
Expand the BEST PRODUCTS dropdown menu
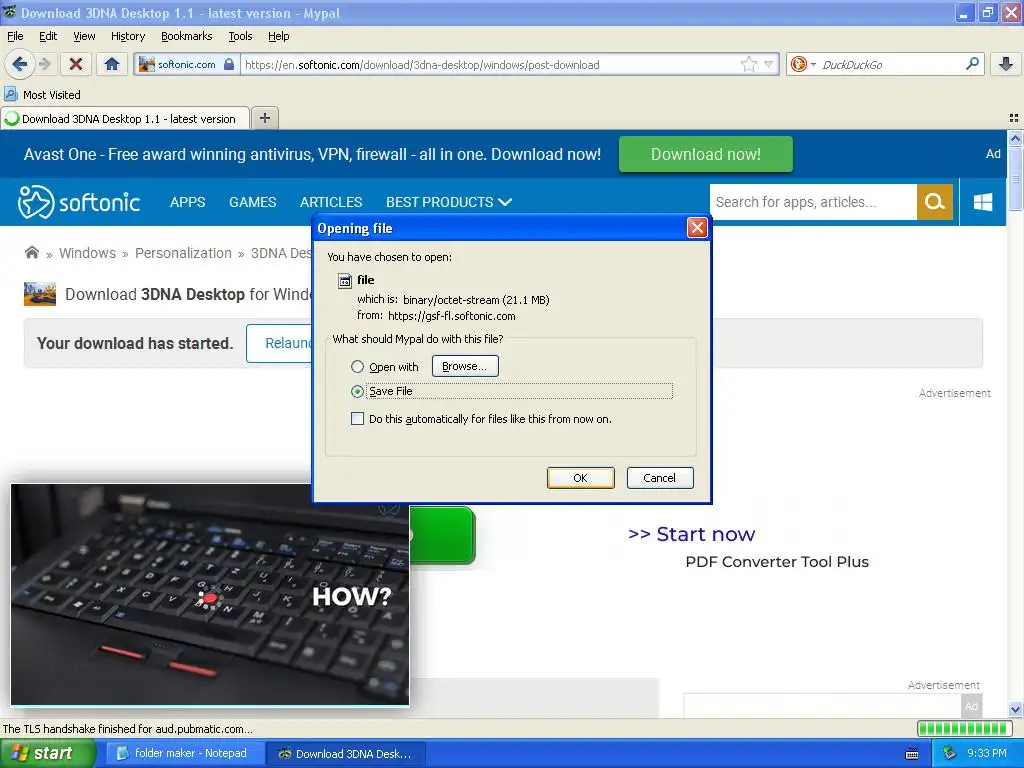pos(449,202)
